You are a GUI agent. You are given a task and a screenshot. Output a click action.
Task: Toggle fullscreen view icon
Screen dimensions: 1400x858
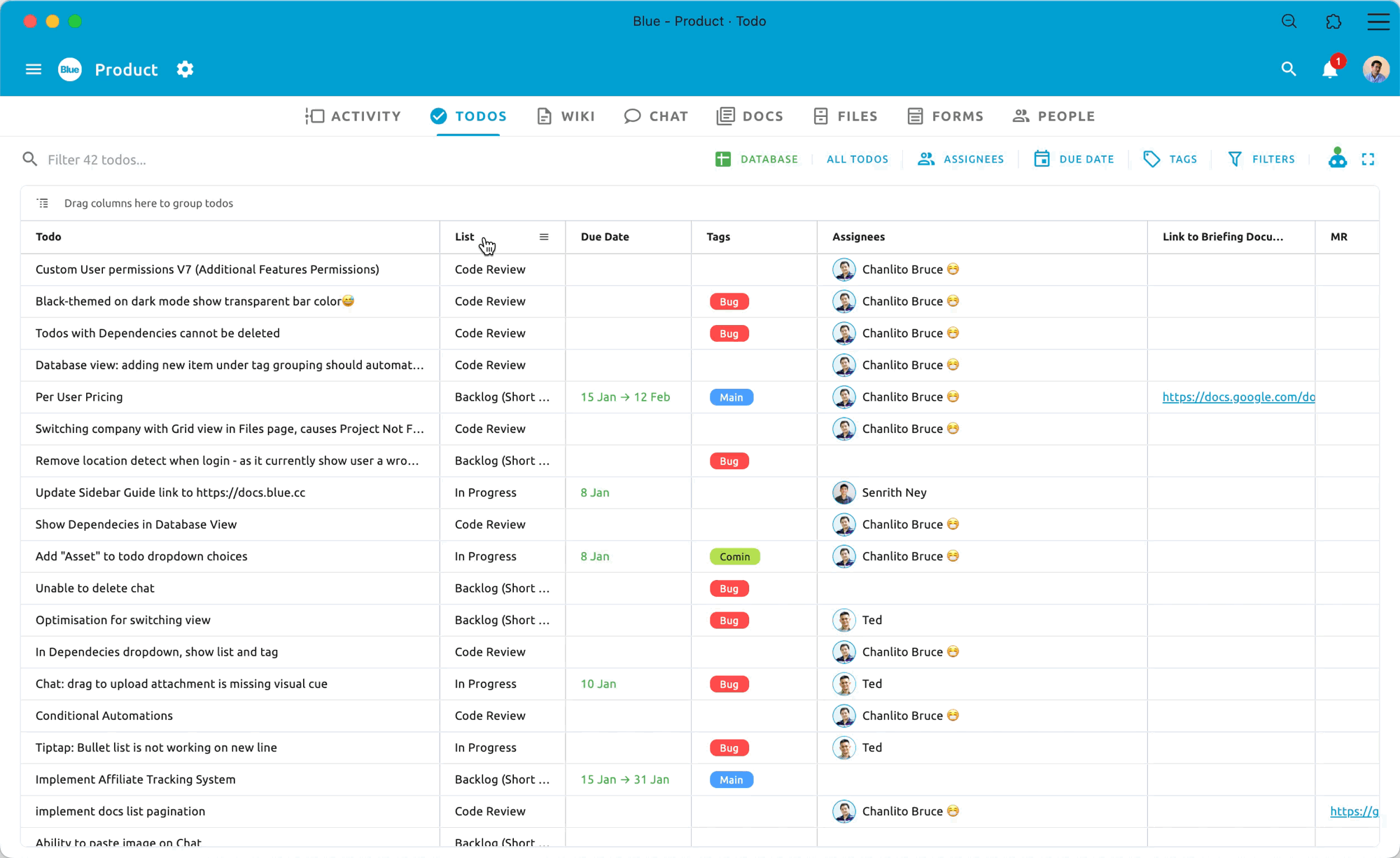[1368, 160]
